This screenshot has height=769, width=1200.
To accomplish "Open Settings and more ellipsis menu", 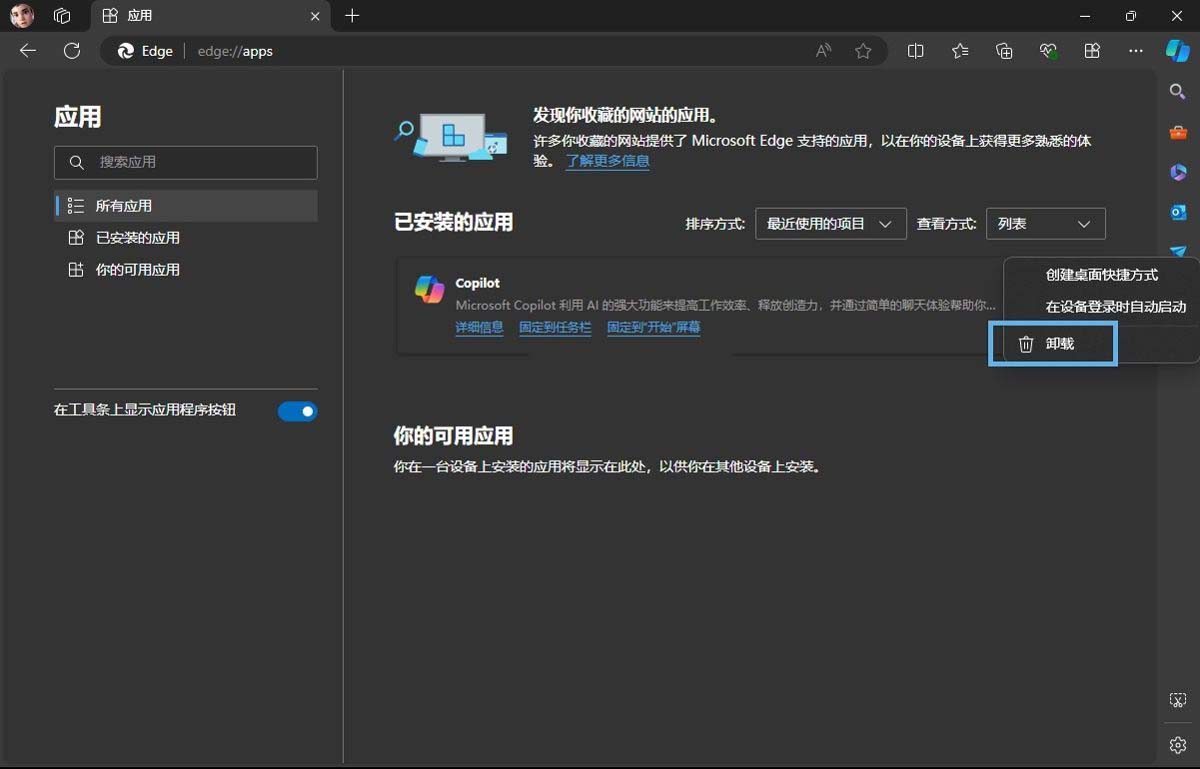I will pos(1136,51).
